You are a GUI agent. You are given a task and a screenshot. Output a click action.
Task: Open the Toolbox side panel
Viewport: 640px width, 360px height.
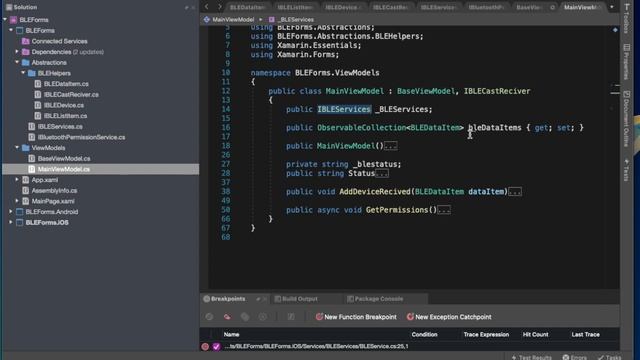pos(627,18)
